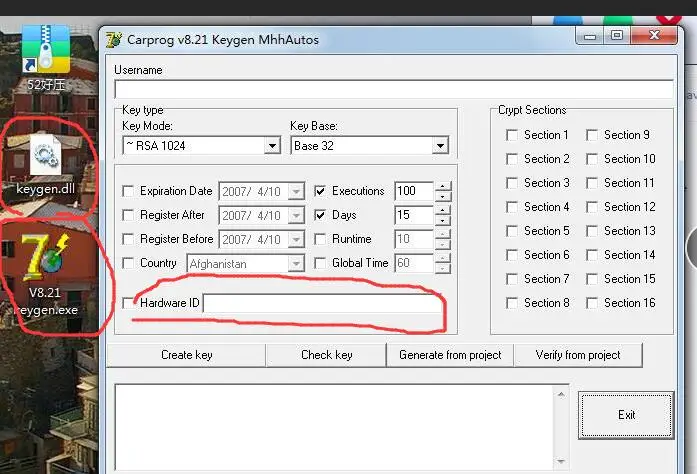Image resolution: width=697 pixels, height=474 pixels.
Task: Check Section 16 checkbox
Action: point(592,303)
